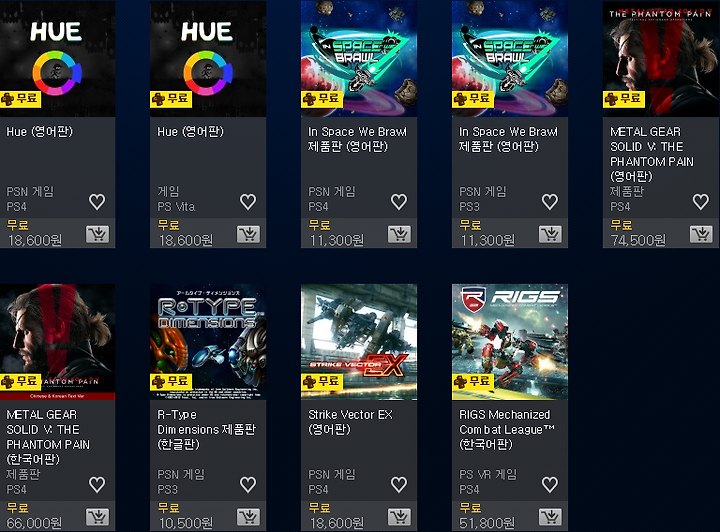Add In Space We Brawl PS4 to cart

click(x=399, y=234)
